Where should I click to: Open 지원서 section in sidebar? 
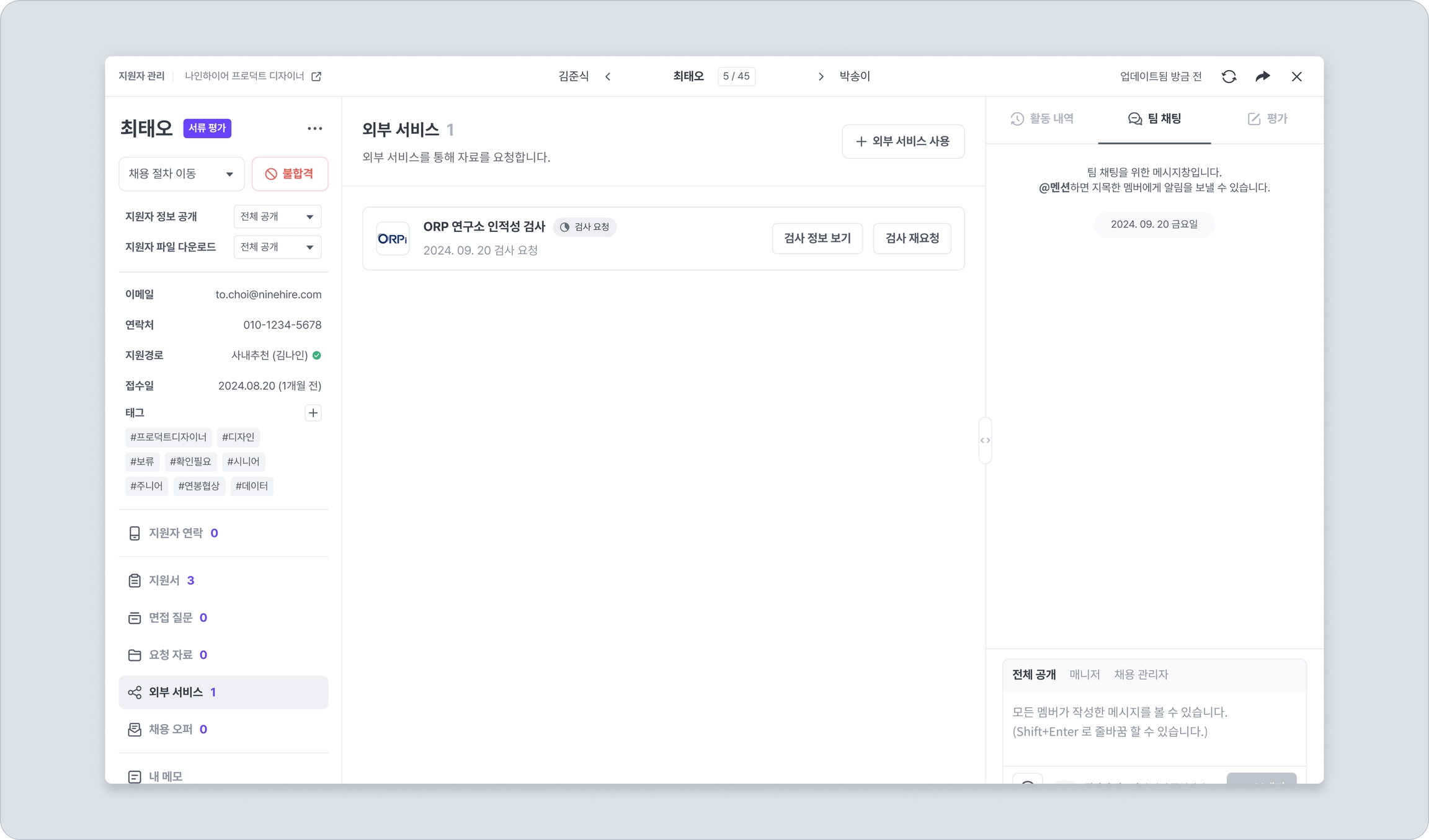click(164, 580)
